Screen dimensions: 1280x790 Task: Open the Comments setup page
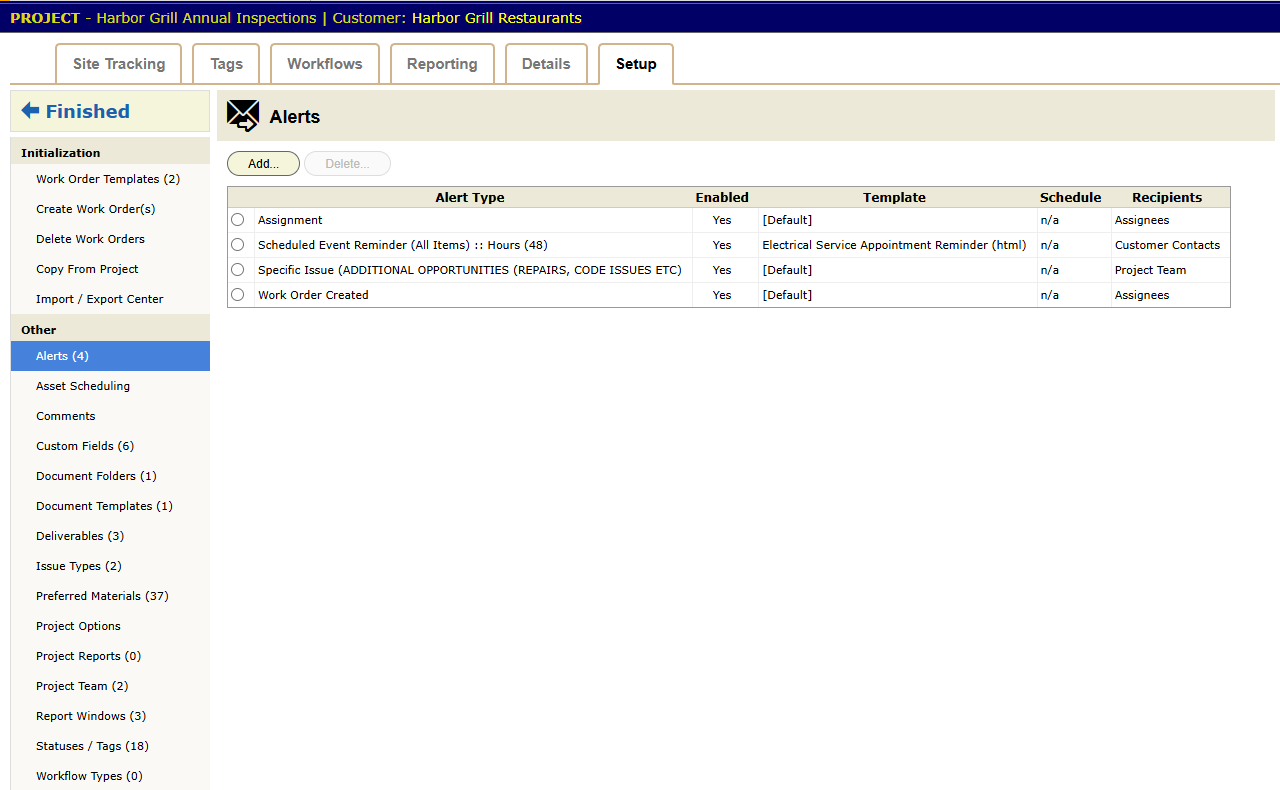pos(66,416)
